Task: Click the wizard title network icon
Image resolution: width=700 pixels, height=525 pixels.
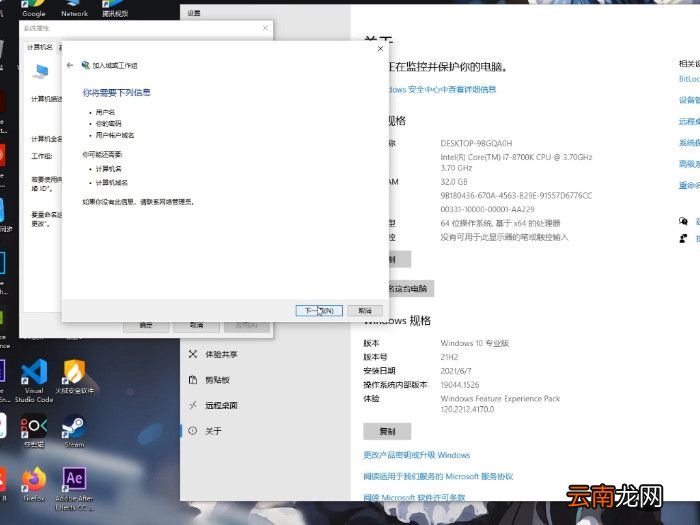Action: point(85,65)
